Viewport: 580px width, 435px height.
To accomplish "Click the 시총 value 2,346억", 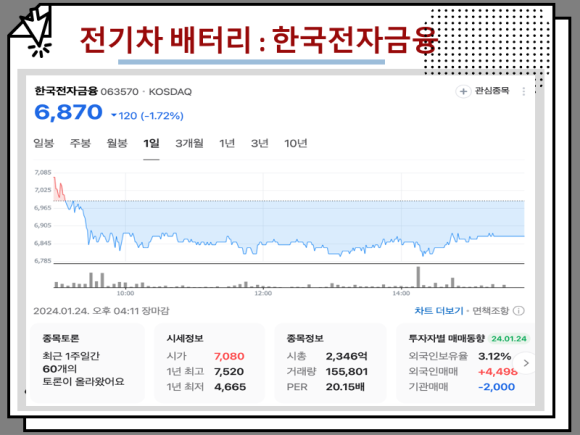I will coord(347,356).
